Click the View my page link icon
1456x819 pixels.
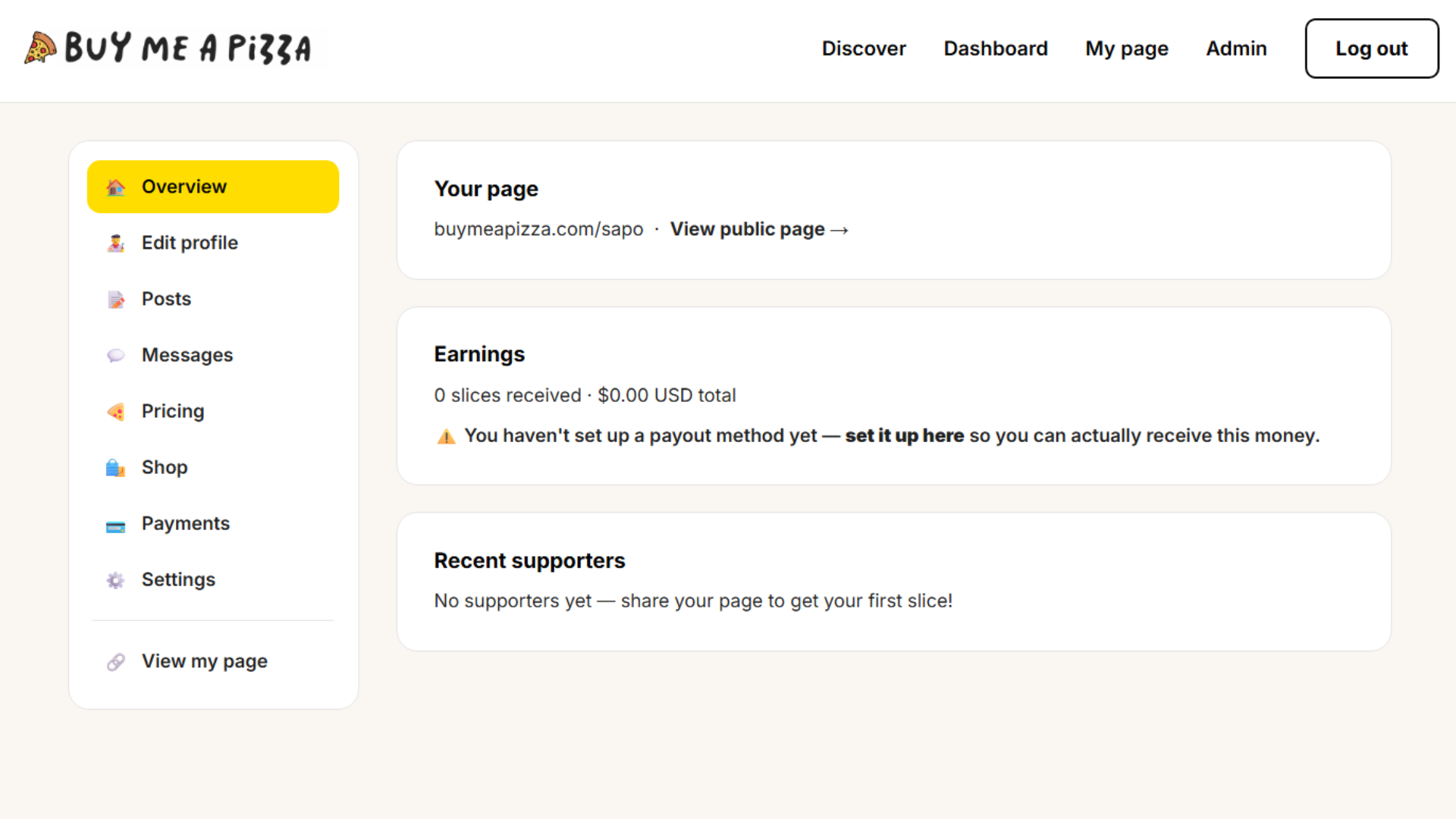pyautogui.click(x=115, y=662)
